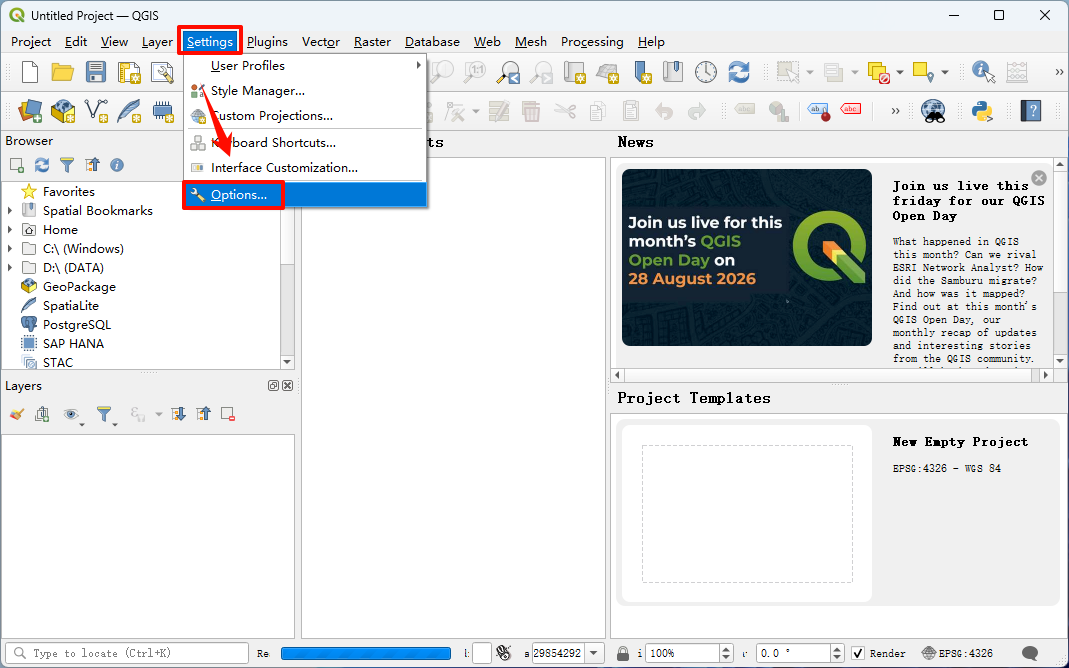Open the Python Console icon
Viewport: 1069px width, 668px height.
(x=982, y=110)
